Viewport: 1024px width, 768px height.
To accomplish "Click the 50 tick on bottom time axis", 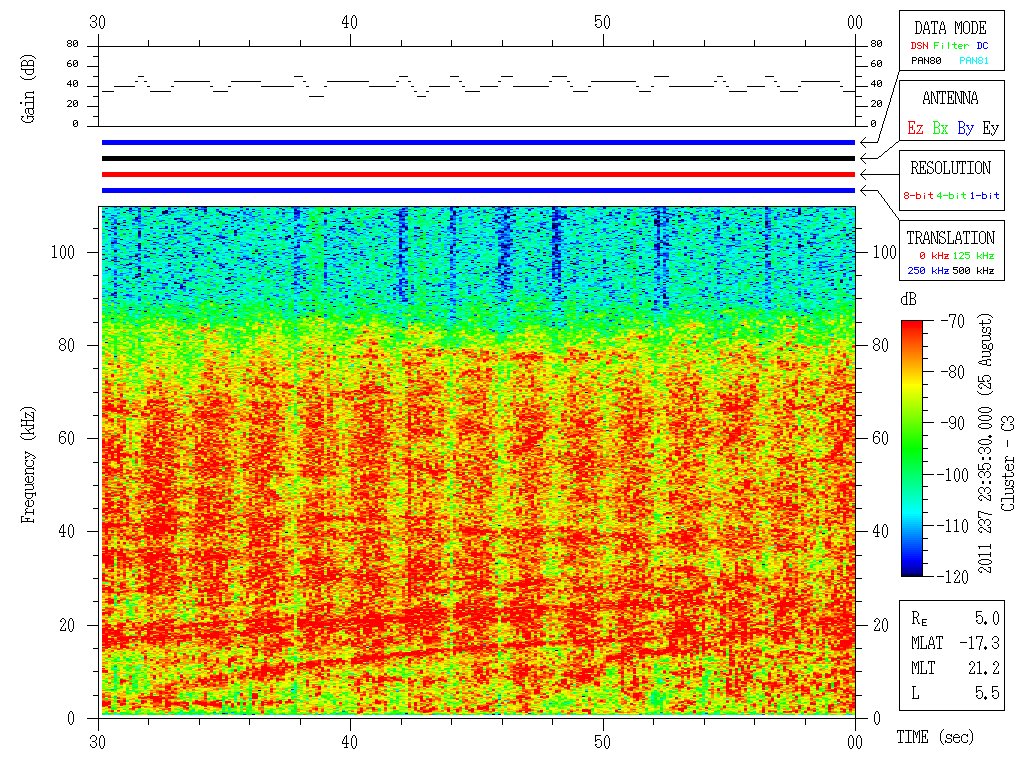I will [x=602, y=743].
